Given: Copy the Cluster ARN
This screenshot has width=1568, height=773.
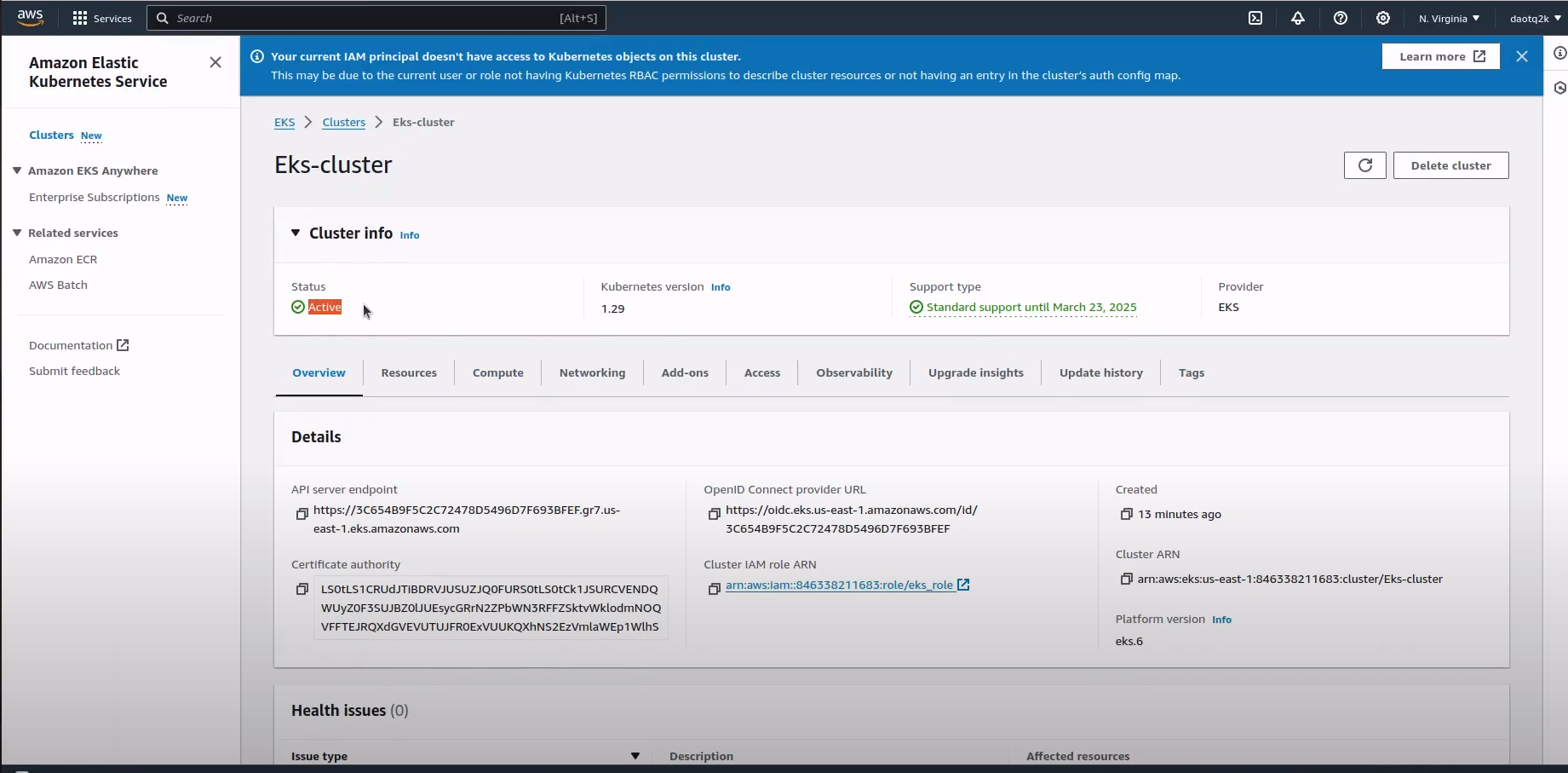Looking at the screenshot, I should [1126, 579].
